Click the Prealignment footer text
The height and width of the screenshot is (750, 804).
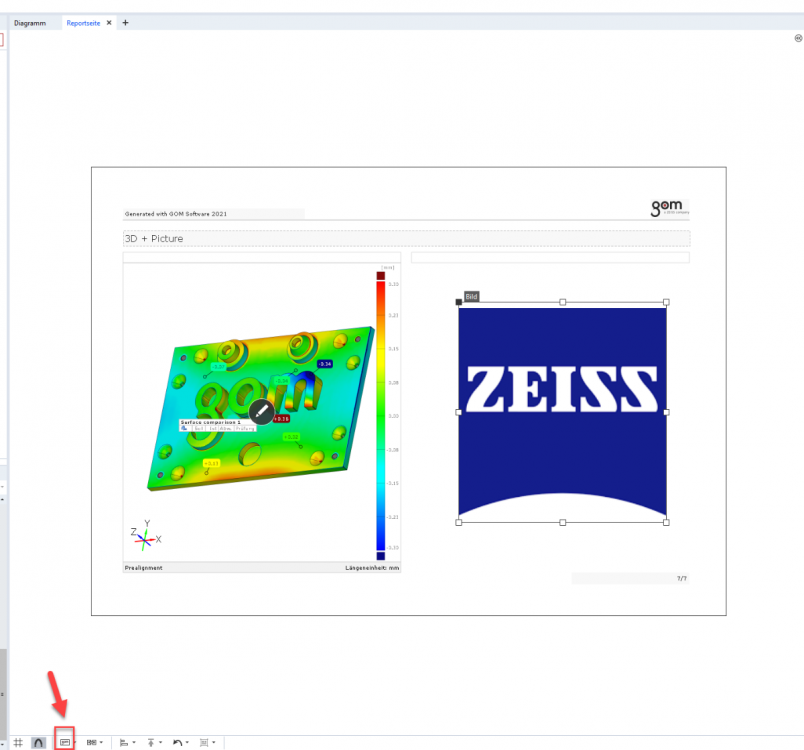[144, 568]
